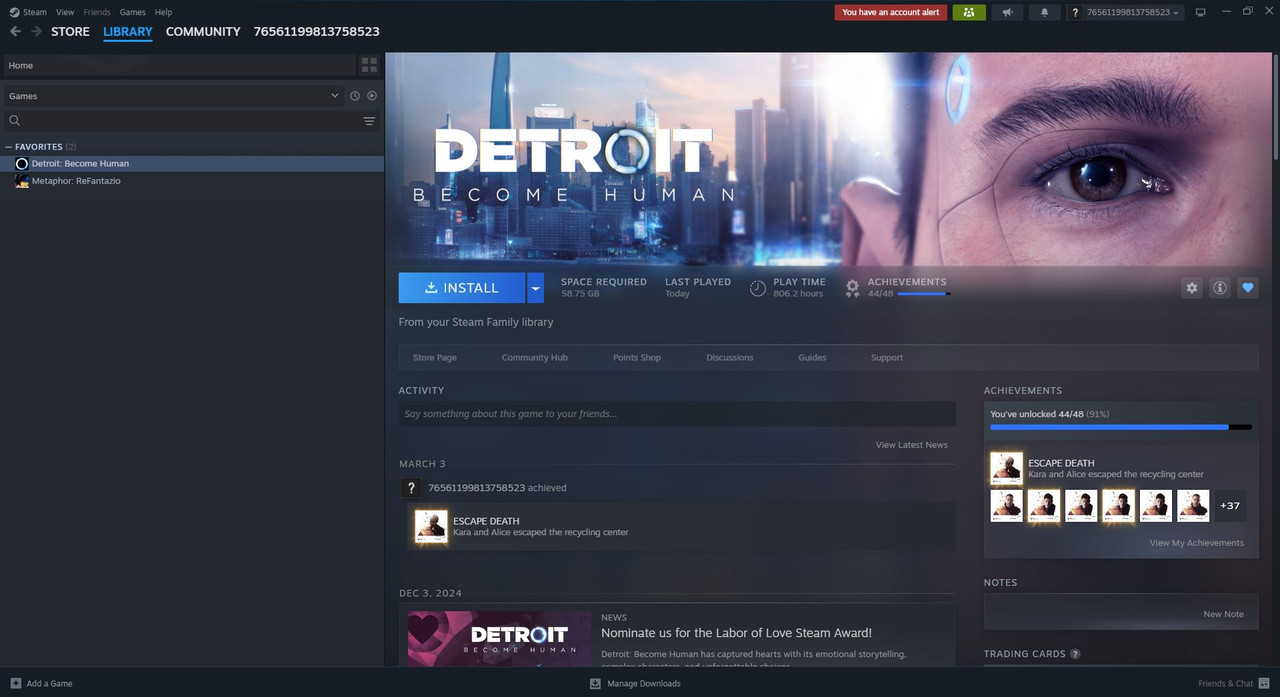Open the Support link
The image size is (1280, 697).
[x=887, y=358]
